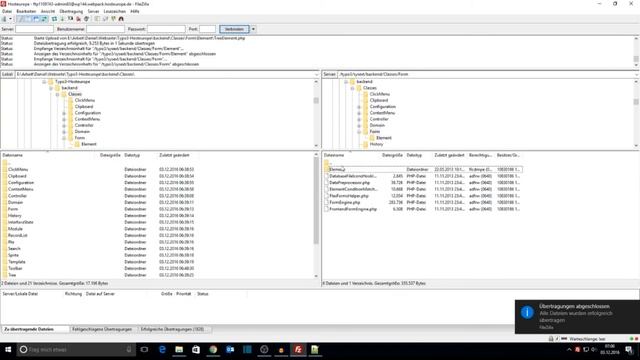Image resolution: width=640 pixels, height=360 pixels.
Task: Open the Hilfe menu
Action: coord(135,11)
